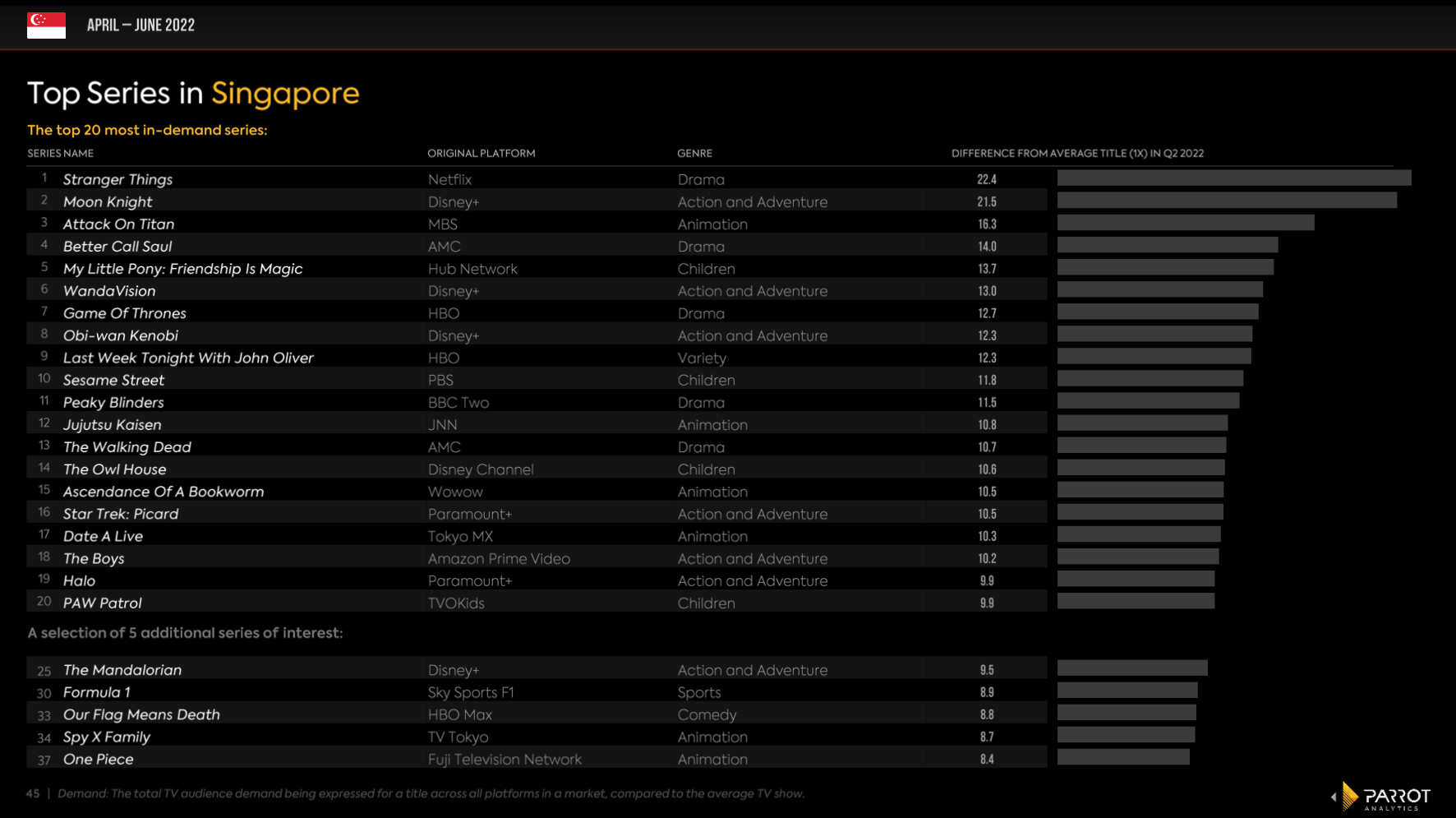Select the 'Sports' genre cell
Screen dimensions: 1456x818
699,692
